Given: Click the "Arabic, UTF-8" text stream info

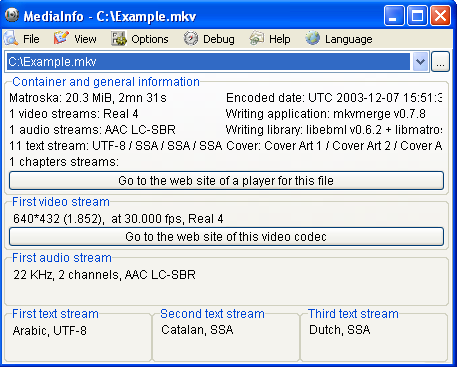Looking at the screenshot, I should pyautogui.click(x=50, y=331).
